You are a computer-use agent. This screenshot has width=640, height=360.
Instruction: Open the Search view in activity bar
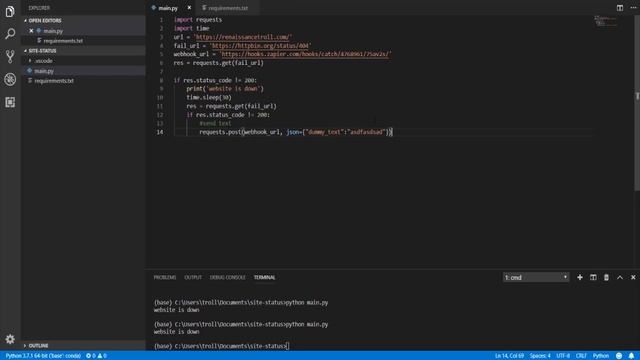point(10,34)
